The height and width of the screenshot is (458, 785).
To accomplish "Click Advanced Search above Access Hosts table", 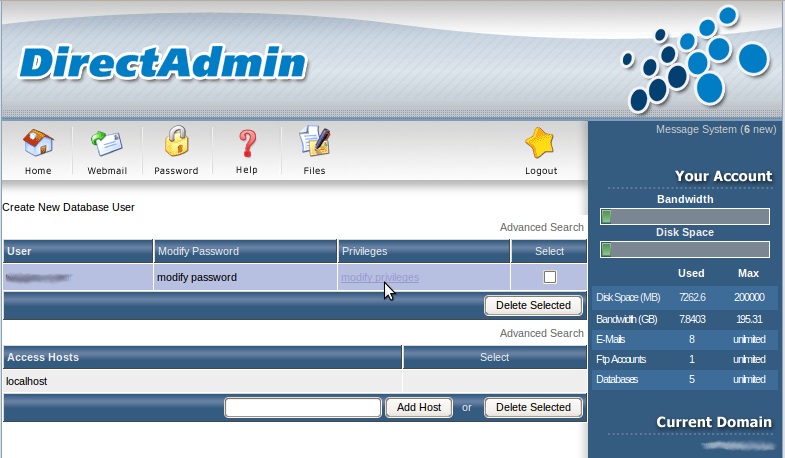I will click(542, 333).
